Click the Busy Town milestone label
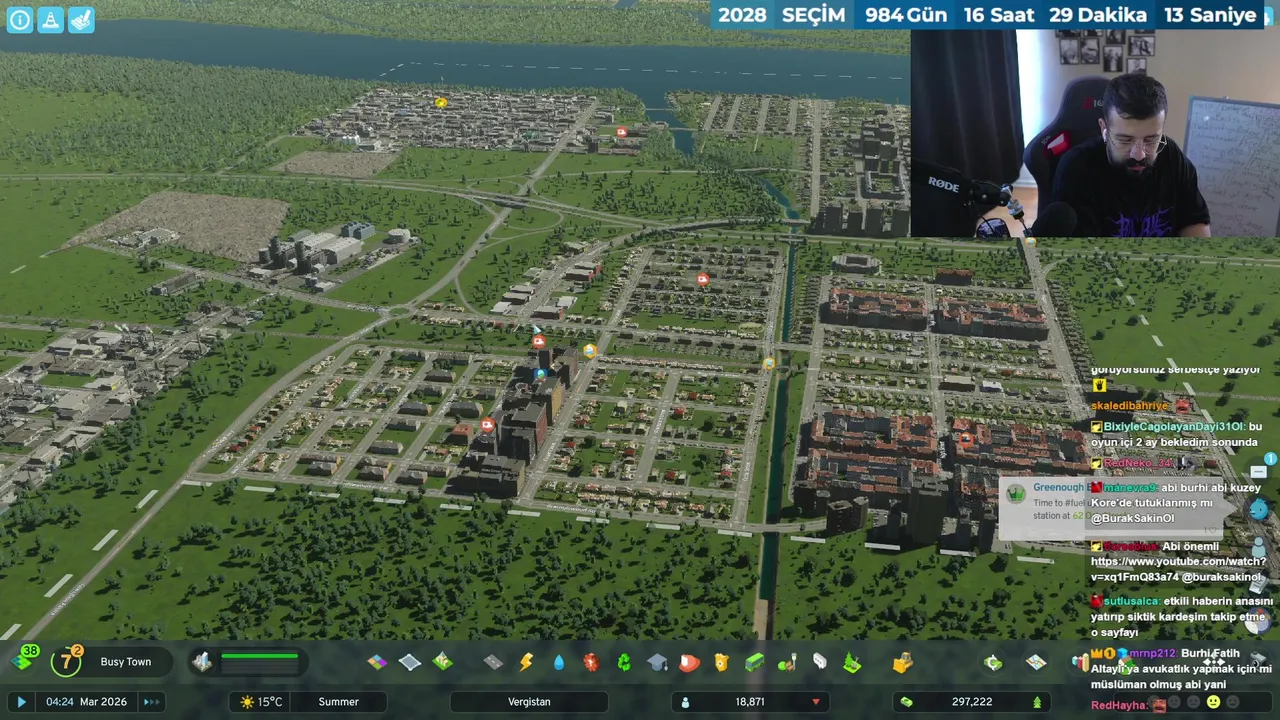 pyautogui.click(x=126, y=662)
